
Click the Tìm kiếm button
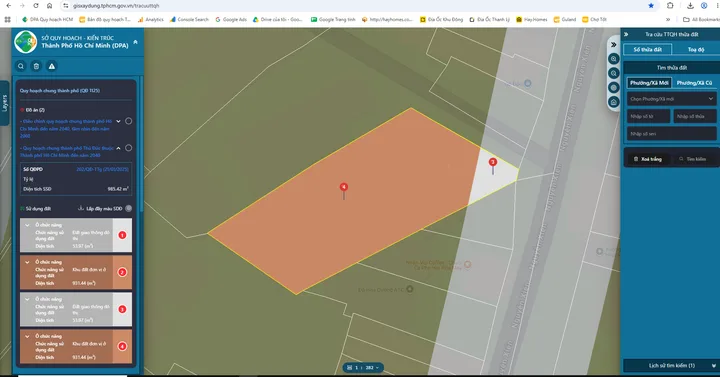tap(692, 159)
